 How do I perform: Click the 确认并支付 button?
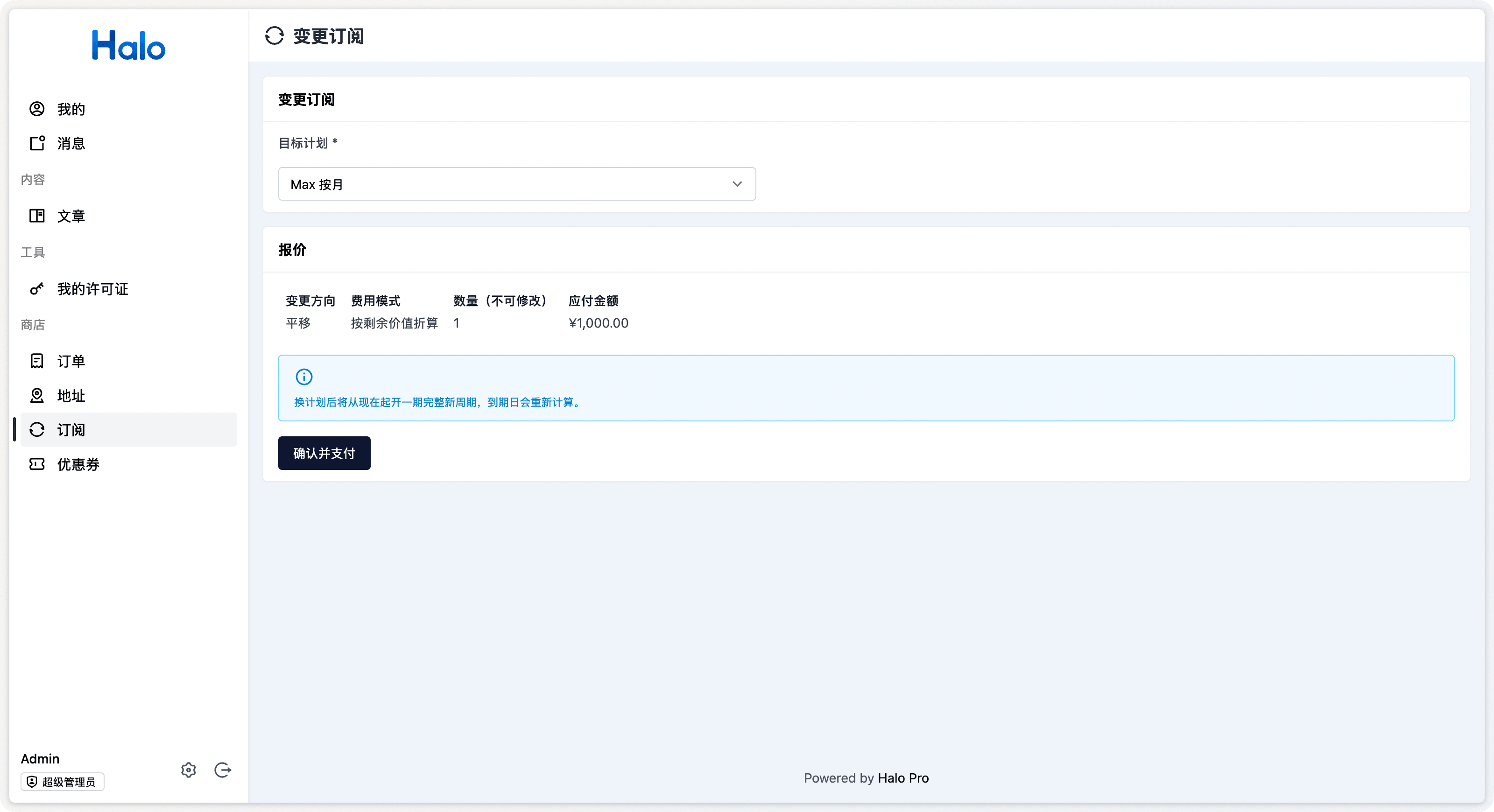[x=324, y=453]
